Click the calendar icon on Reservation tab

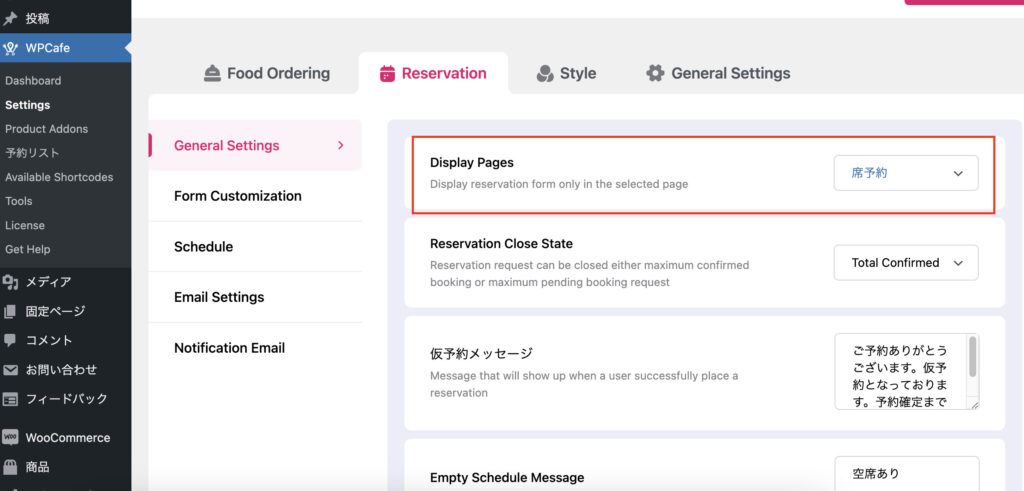(388, 73)
